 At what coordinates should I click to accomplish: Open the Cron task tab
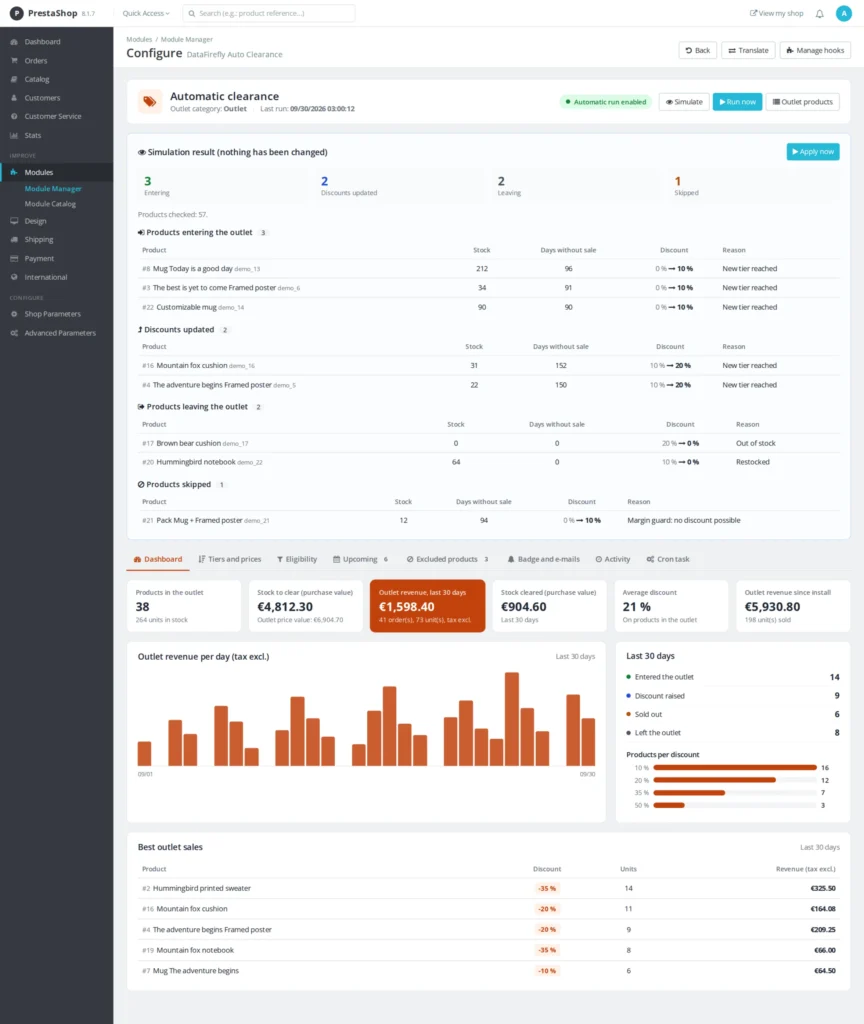pyautogui.click(x=667, y=559)
